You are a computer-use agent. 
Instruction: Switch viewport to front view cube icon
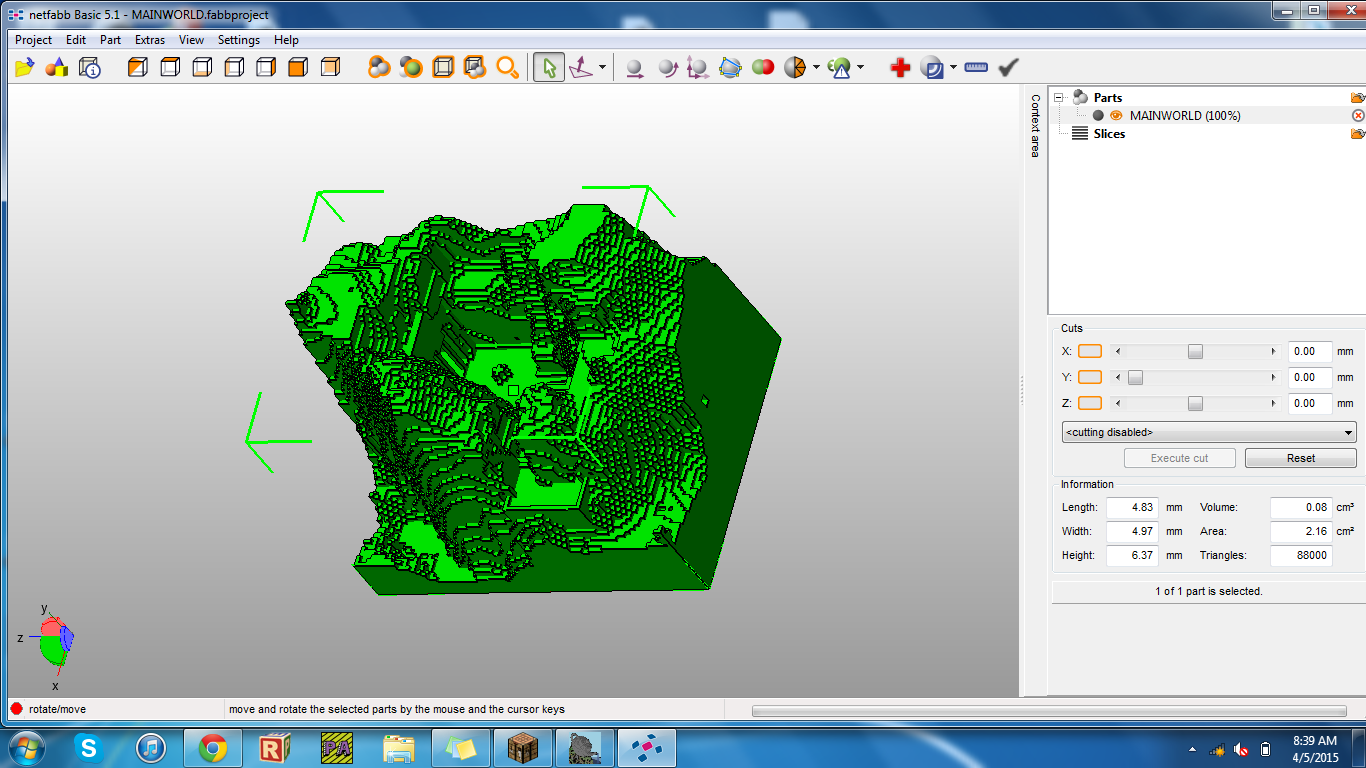[x=297, y=66]
